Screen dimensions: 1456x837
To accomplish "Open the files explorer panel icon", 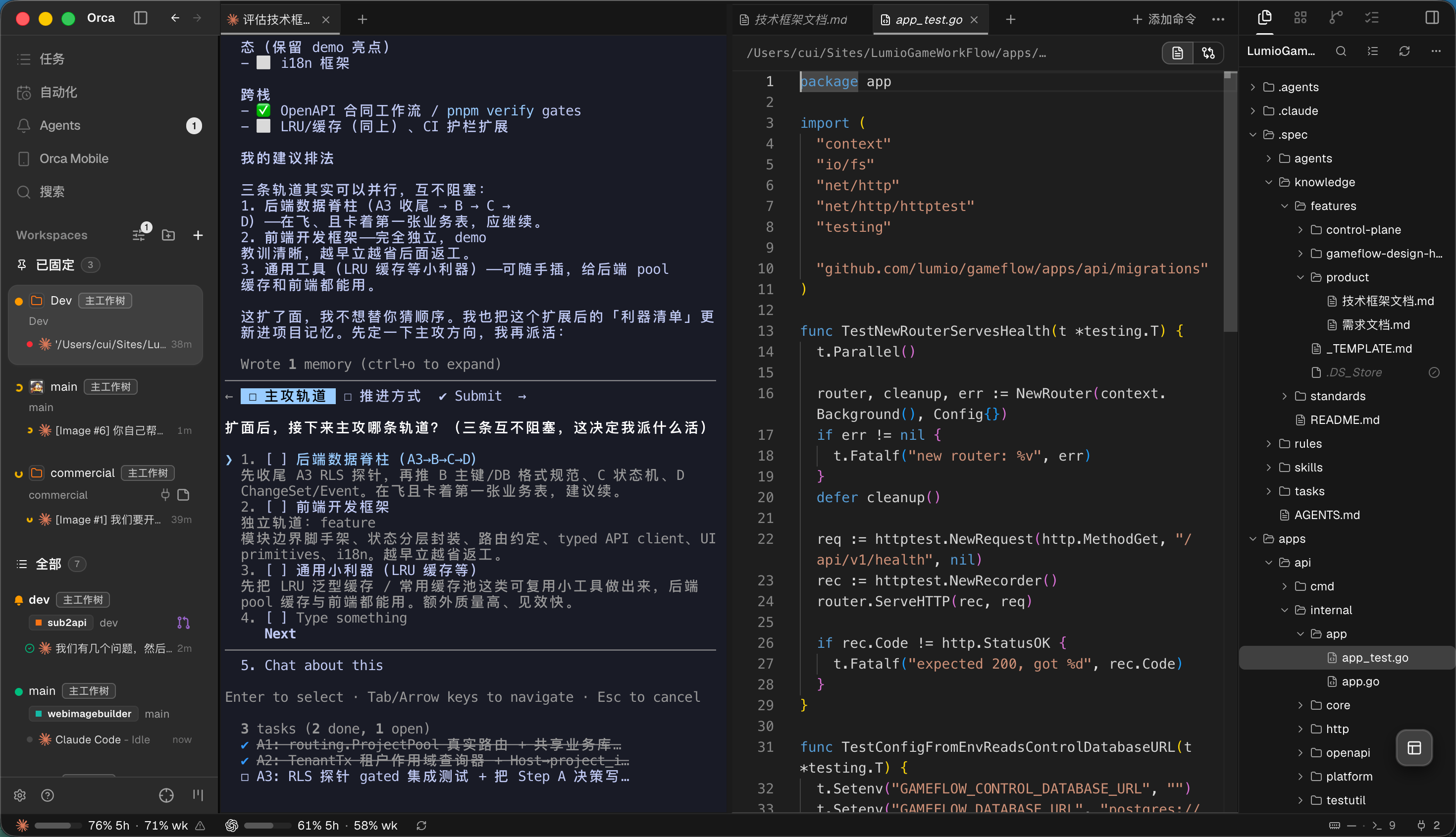I will coord(1264,18).
